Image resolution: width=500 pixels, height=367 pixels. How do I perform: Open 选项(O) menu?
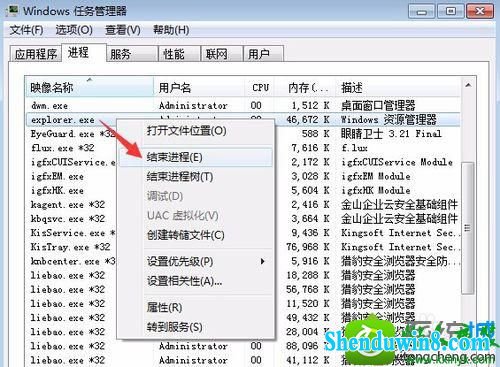coord(74,30)
